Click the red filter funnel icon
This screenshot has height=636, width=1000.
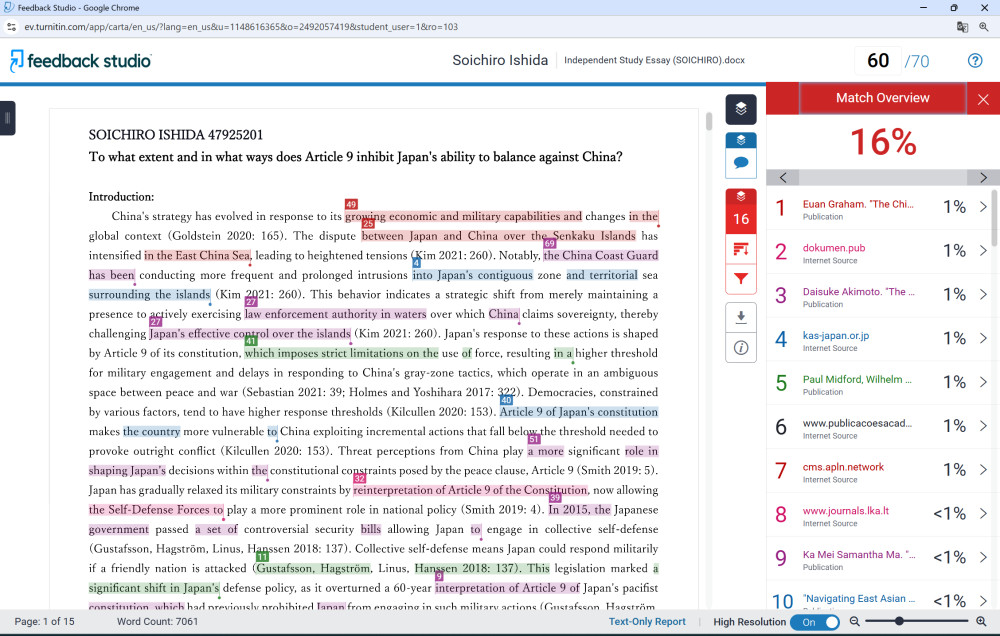click(741, 279)
